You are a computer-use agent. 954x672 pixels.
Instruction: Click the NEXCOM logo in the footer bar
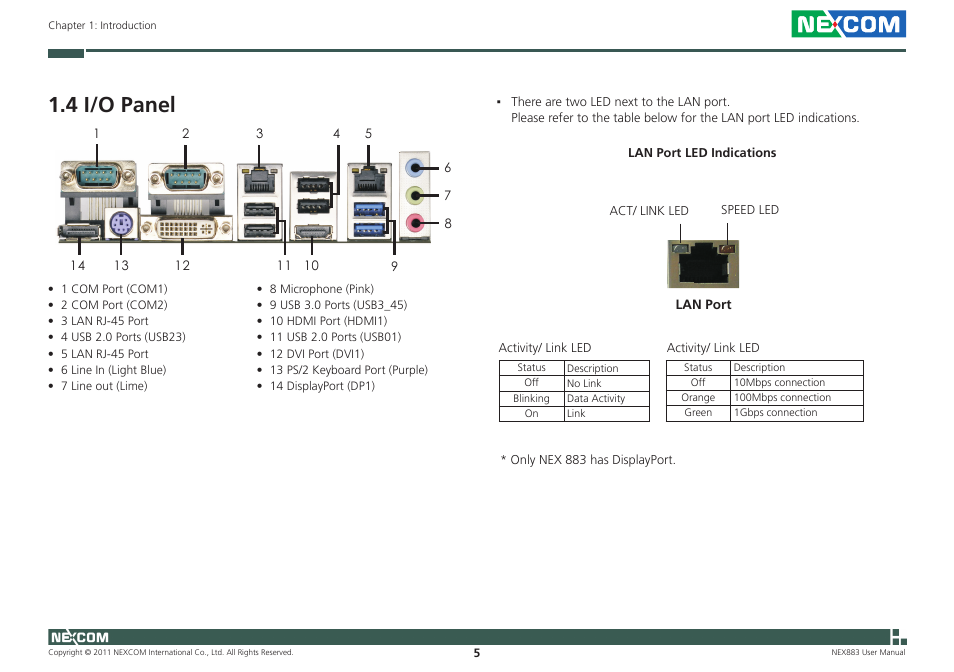tap(79, 637)
